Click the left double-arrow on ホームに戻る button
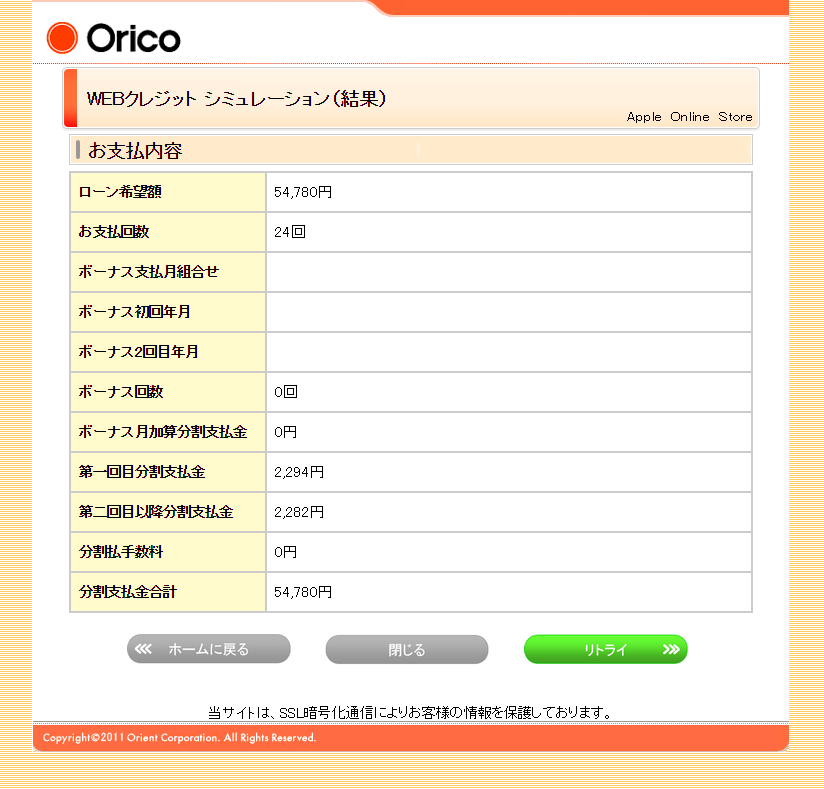The width and height of the screenshot is (824, 789). pos(143,649)
